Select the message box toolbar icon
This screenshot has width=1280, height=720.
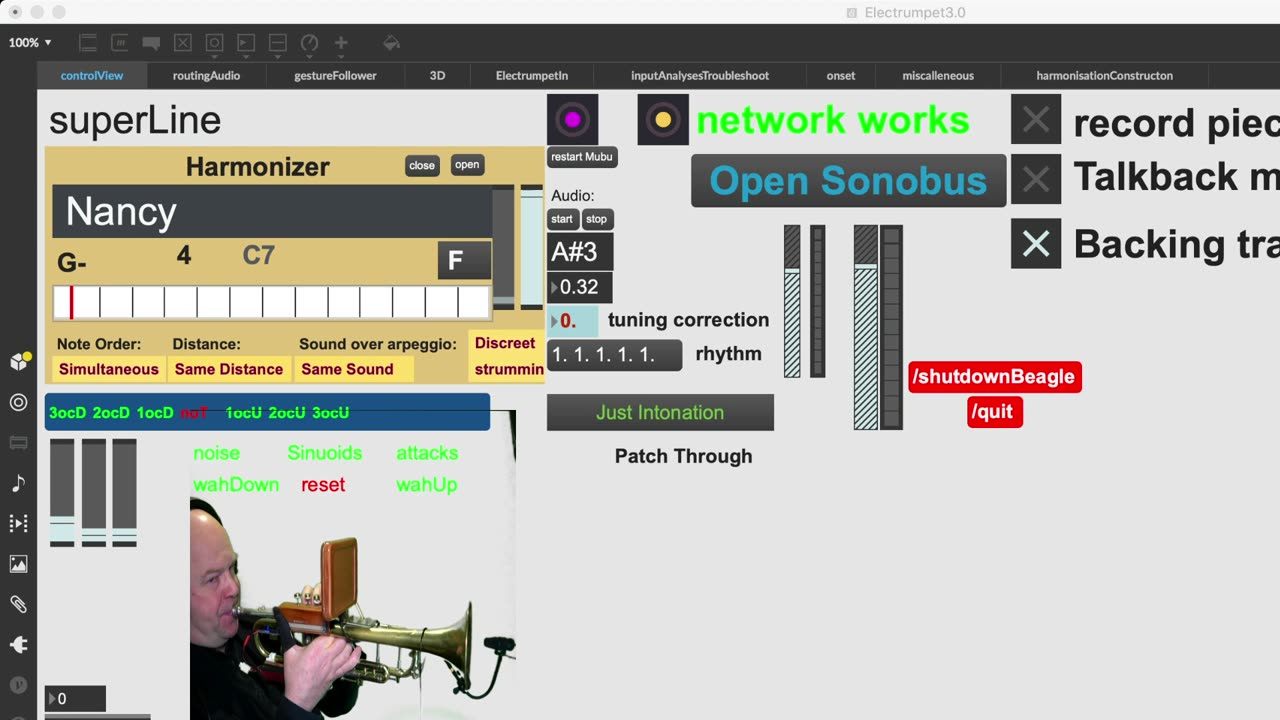[119, 43]
